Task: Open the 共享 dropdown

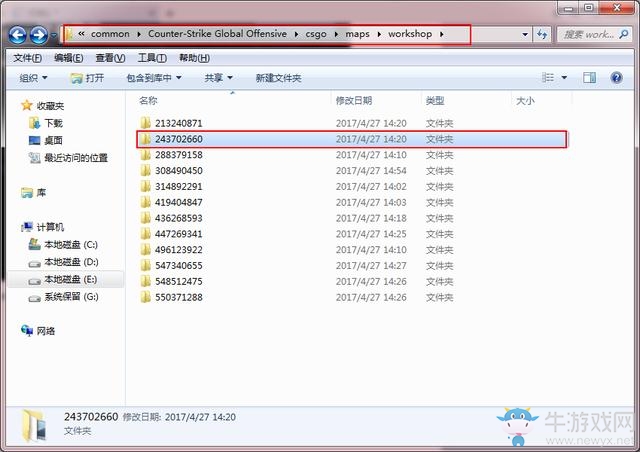Action: pos(218,78)
